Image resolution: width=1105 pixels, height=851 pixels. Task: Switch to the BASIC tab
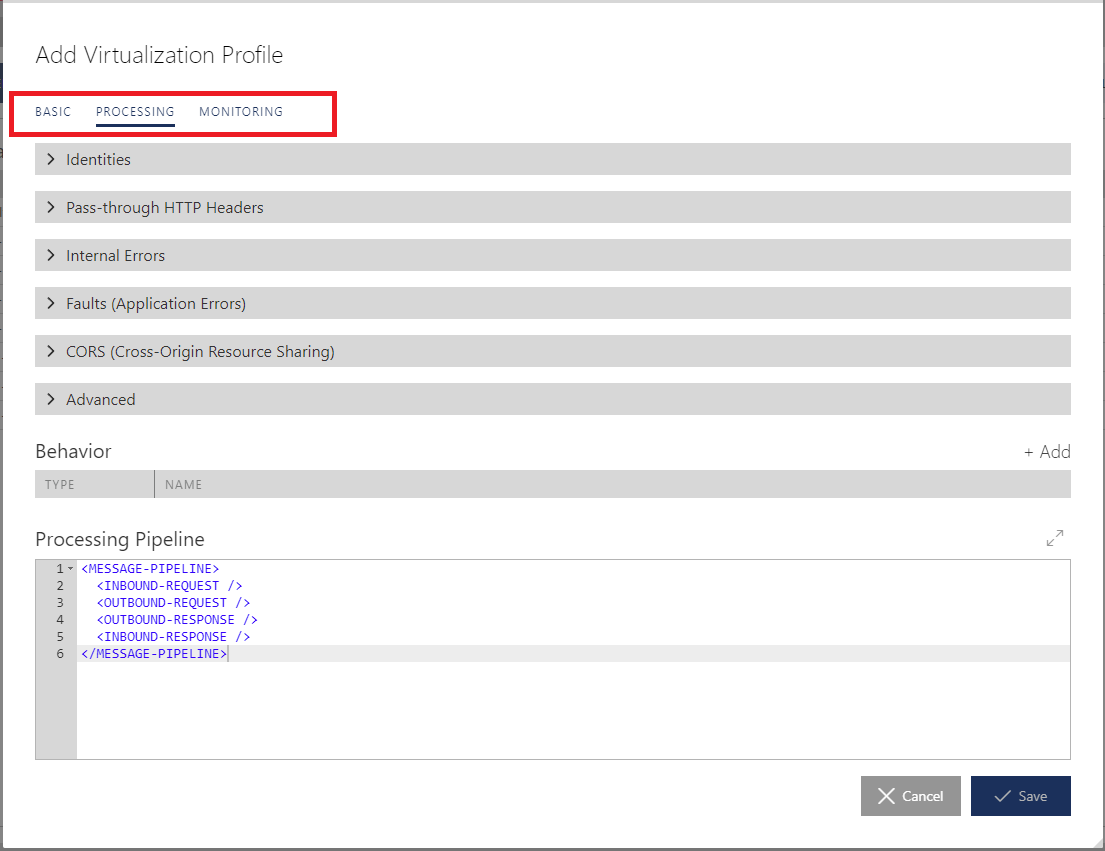[x=53, y=112]
